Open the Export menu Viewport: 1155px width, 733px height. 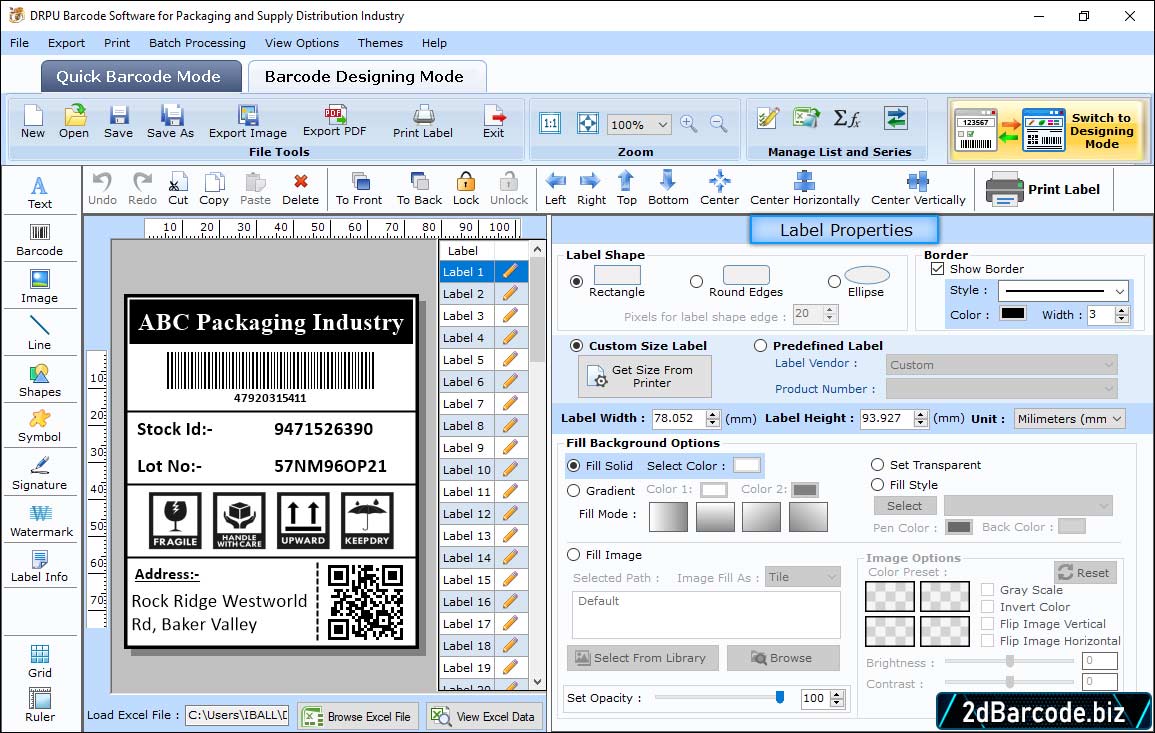coord(66,43)
